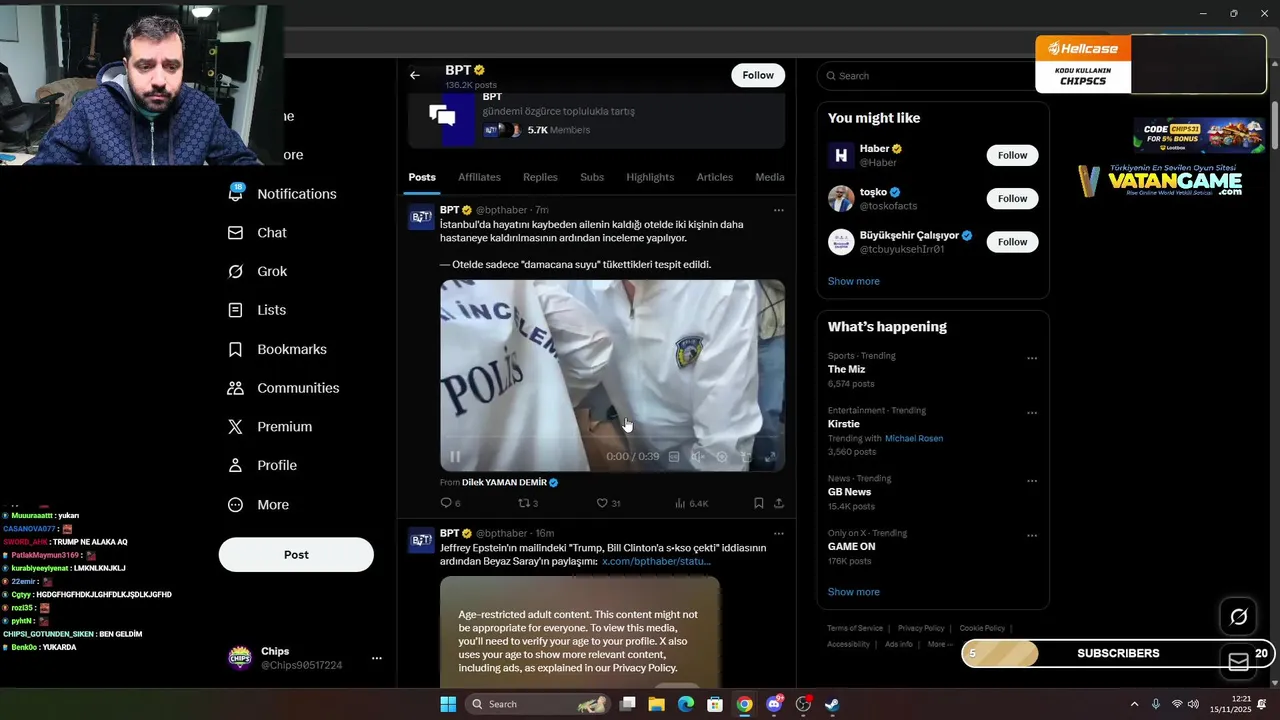This screenshot has height=720, width=1280.
Task: Open Communities in the sidebar
Action: point(283,388)
